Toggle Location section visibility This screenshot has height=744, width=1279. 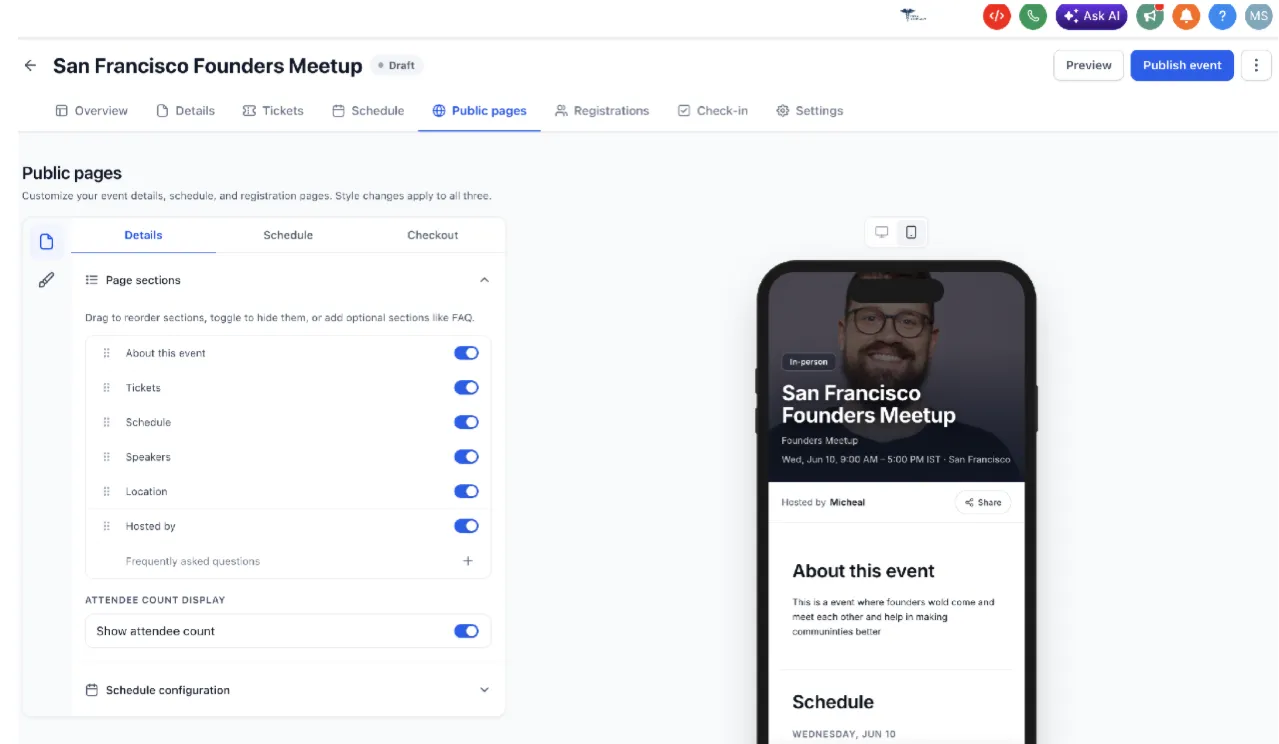point(466,492)
